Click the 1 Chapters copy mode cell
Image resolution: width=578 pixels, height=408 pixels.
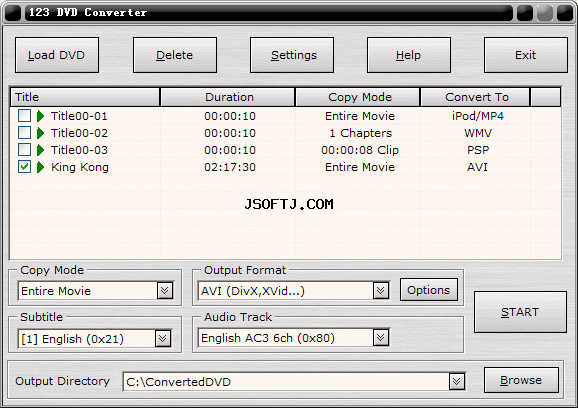pos(361,133)
